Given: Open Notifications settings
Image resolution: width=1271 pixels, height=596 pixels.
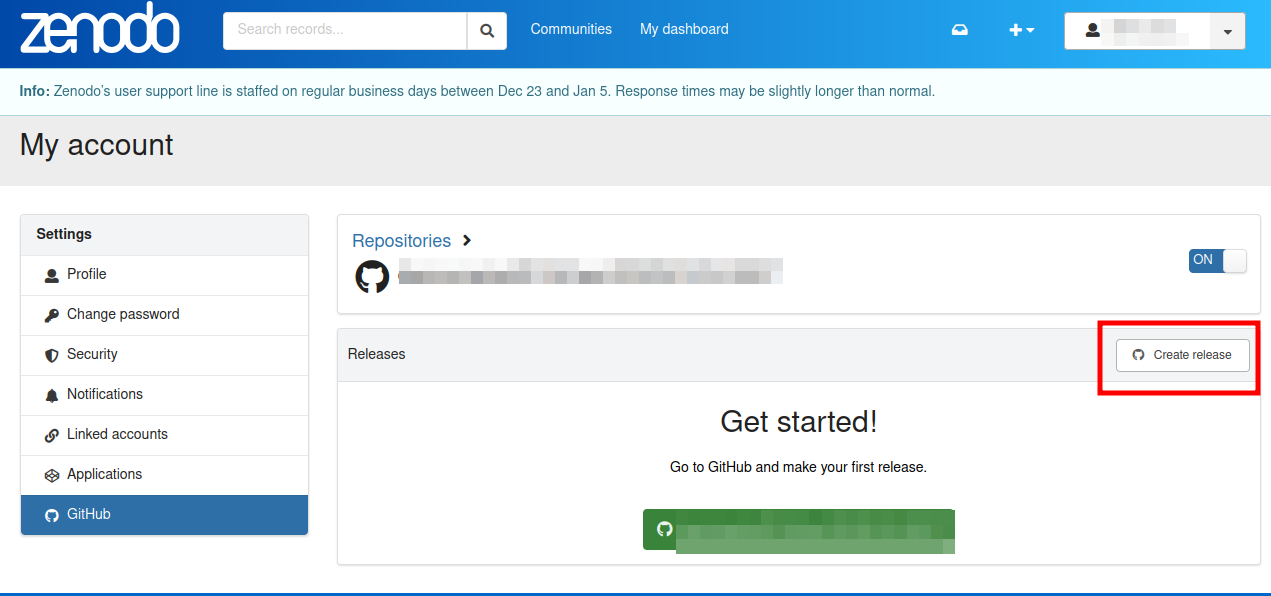Looking at the screenshot, I should [x=164, y=395].
